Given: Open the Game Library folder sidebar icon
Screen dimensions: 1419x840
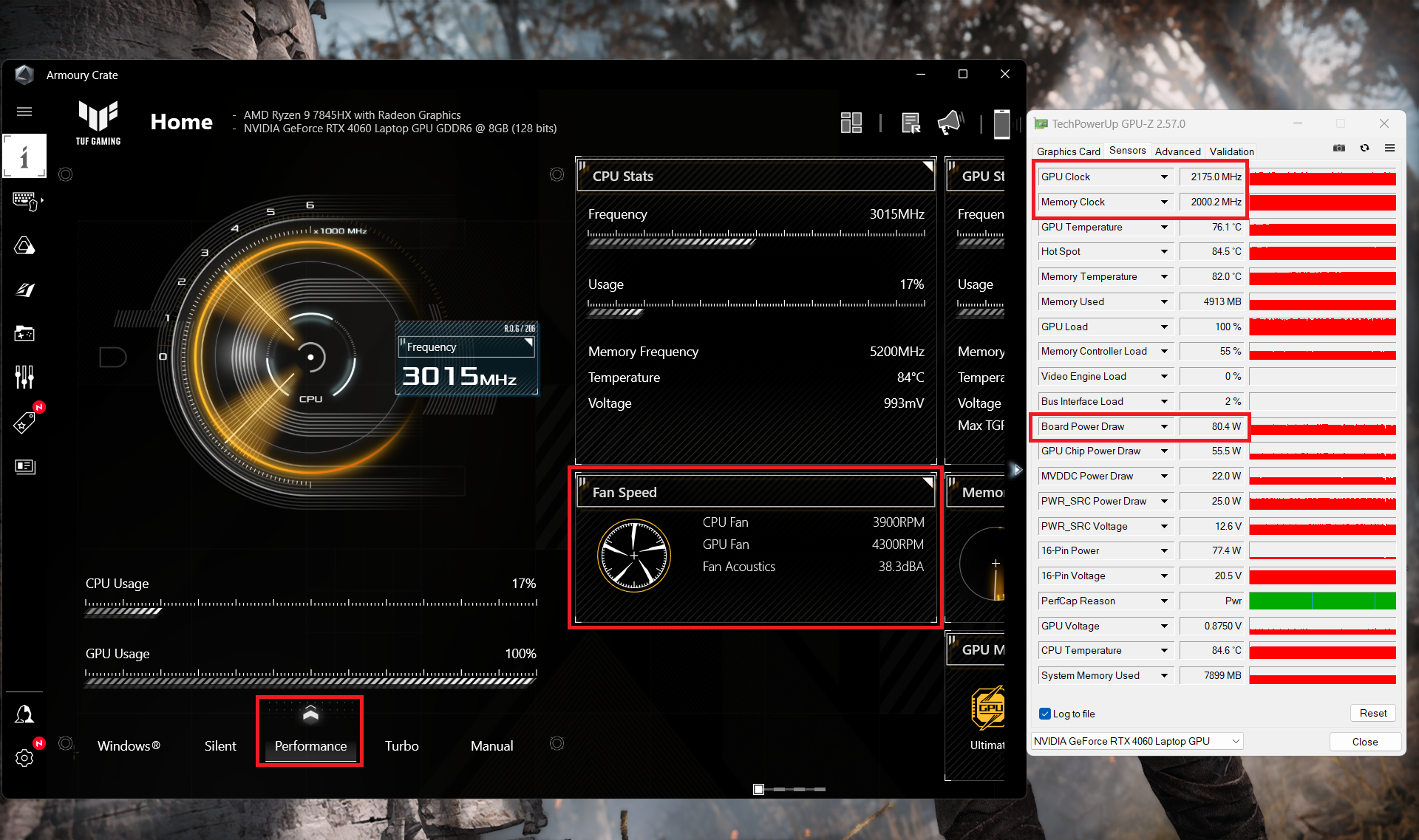Looking at the screenshot, I should coord(24,334).
